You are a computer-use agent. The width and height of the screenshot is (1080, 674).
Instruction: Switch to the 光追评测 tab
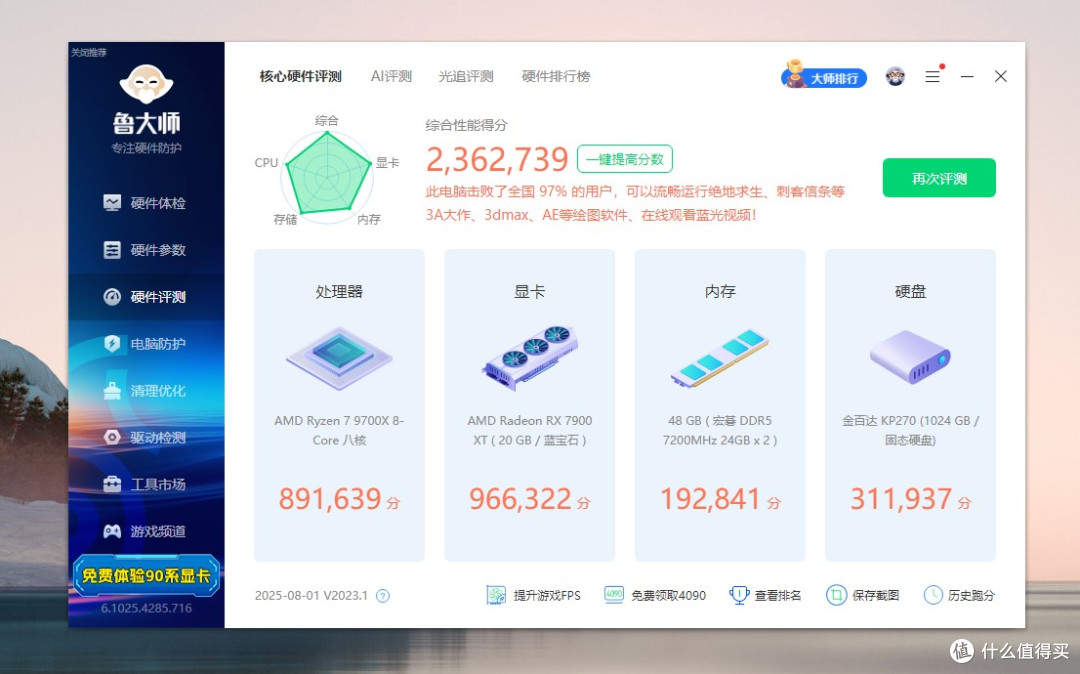[x=466, y=76]
